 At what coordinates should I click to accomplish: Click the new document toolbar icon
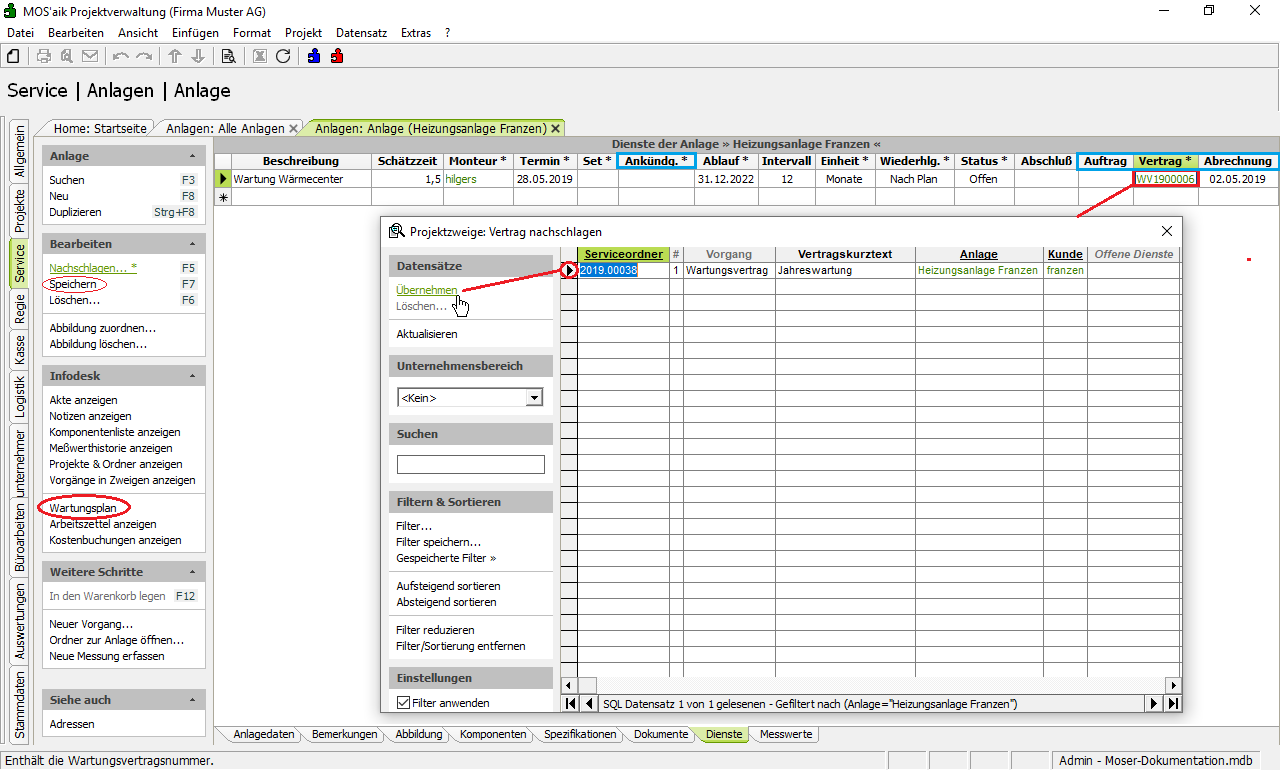pyautogui.click(x=14, y=56)
